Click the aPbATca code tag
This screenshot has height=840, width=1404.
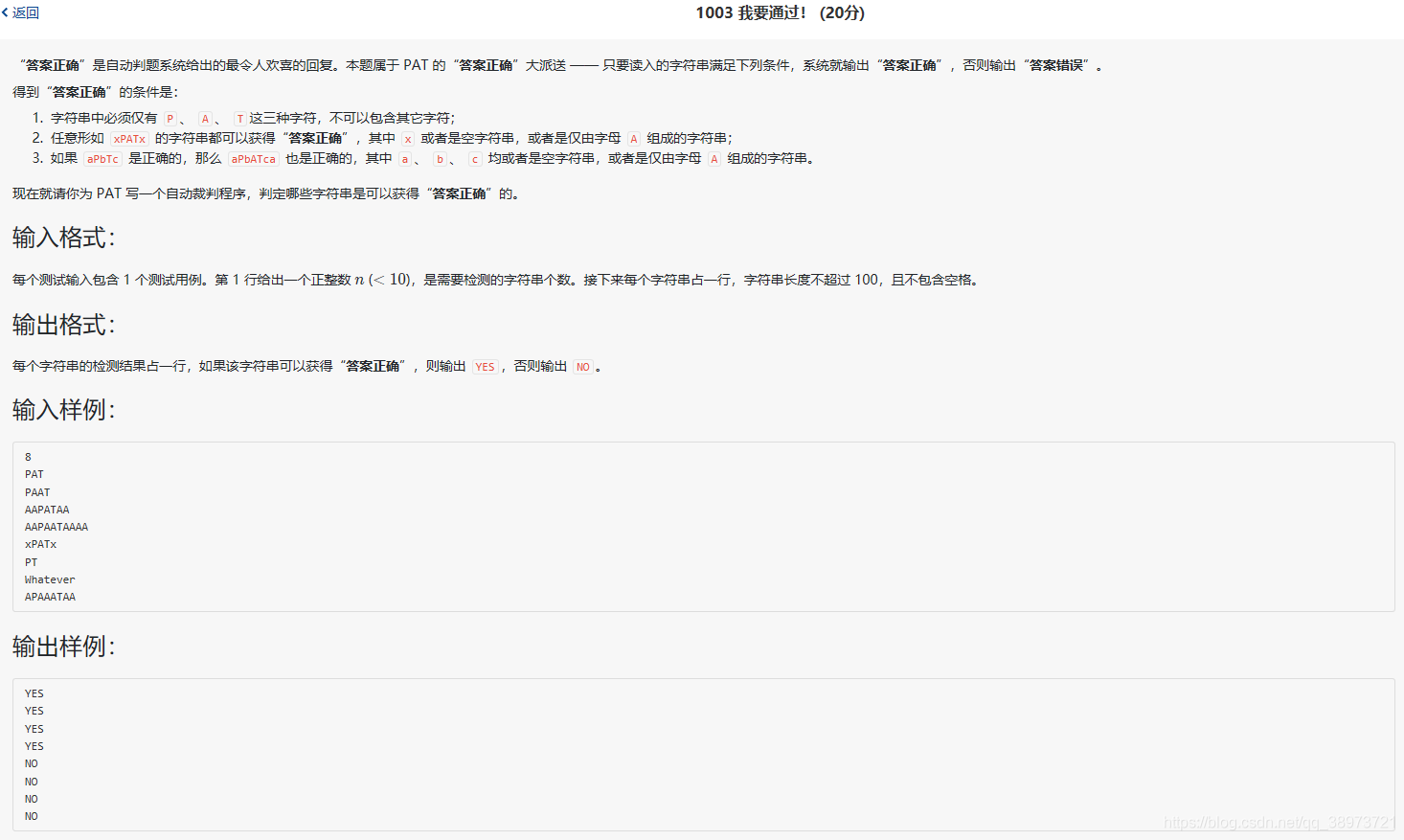coord(253,158)
